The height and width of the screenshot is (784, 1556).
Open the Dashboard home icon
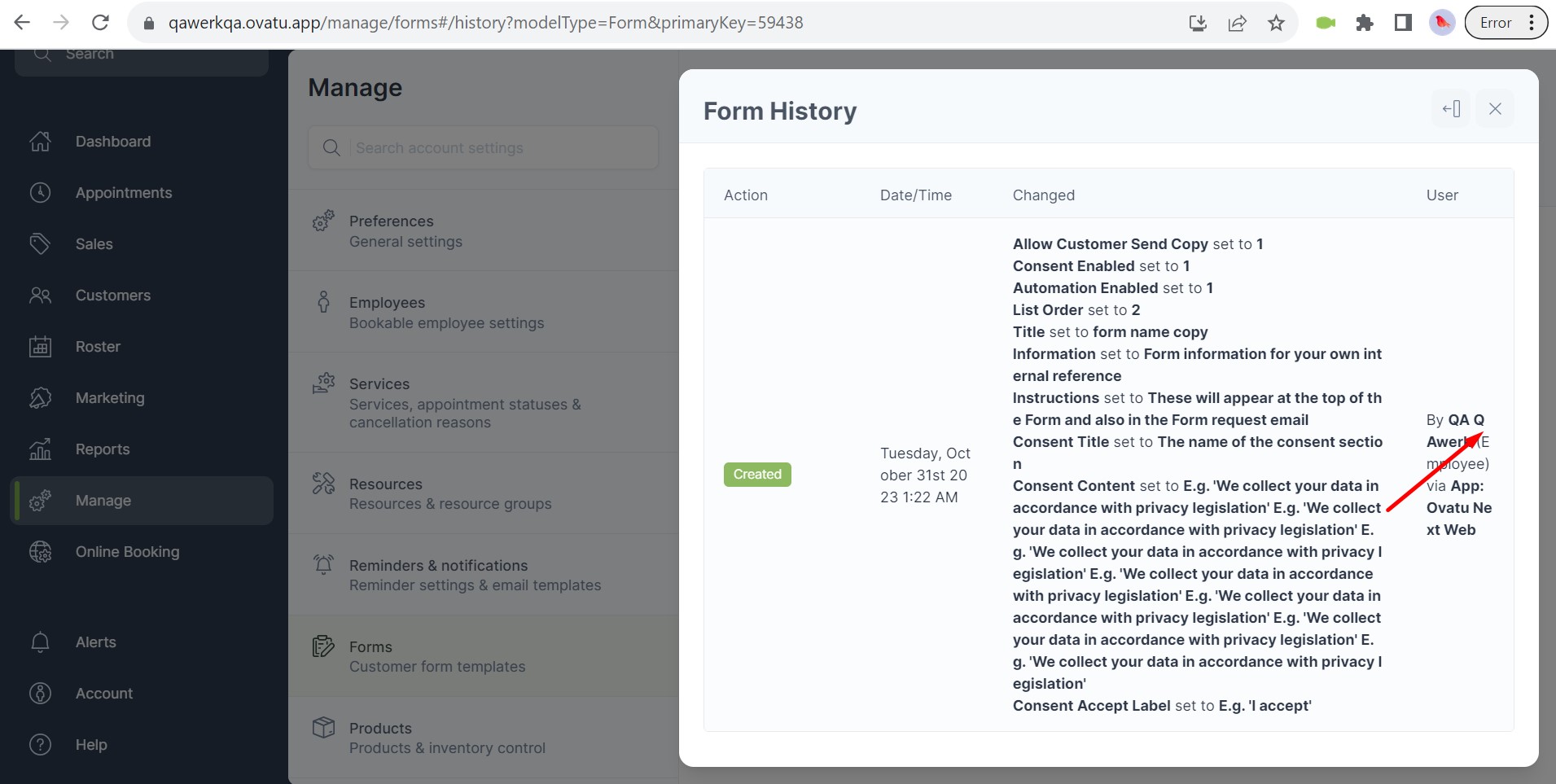click(x=40, y=142)
